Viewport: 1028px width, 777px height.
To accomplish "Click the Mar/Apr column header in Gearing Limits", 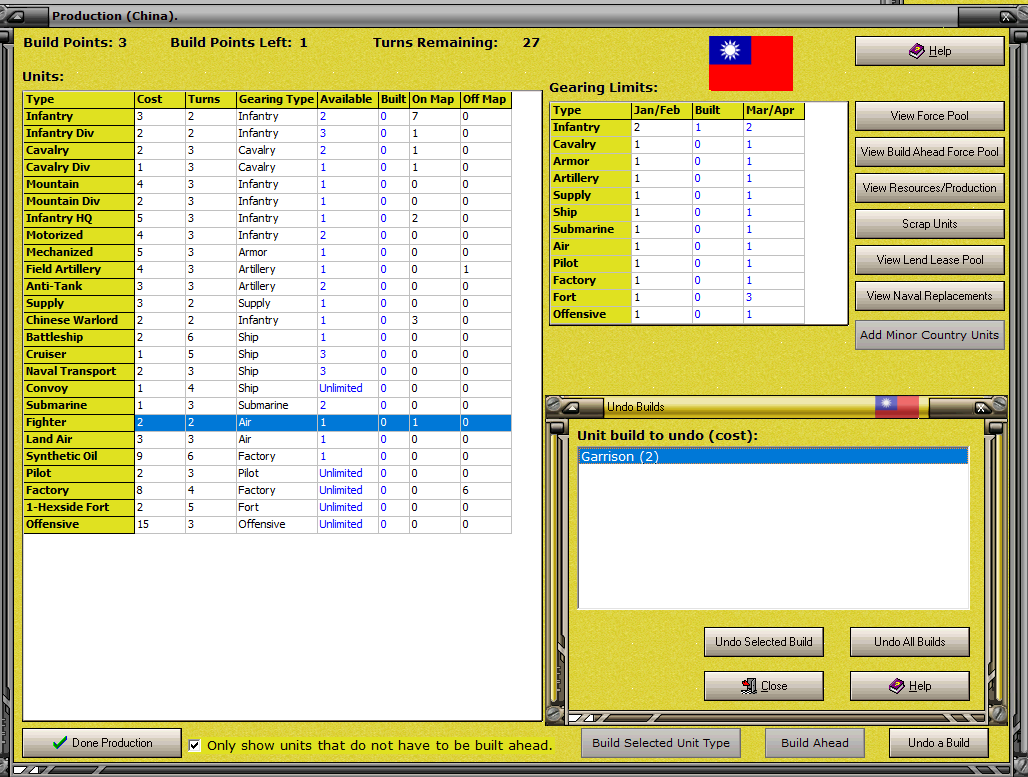I will tap(774, 111).
